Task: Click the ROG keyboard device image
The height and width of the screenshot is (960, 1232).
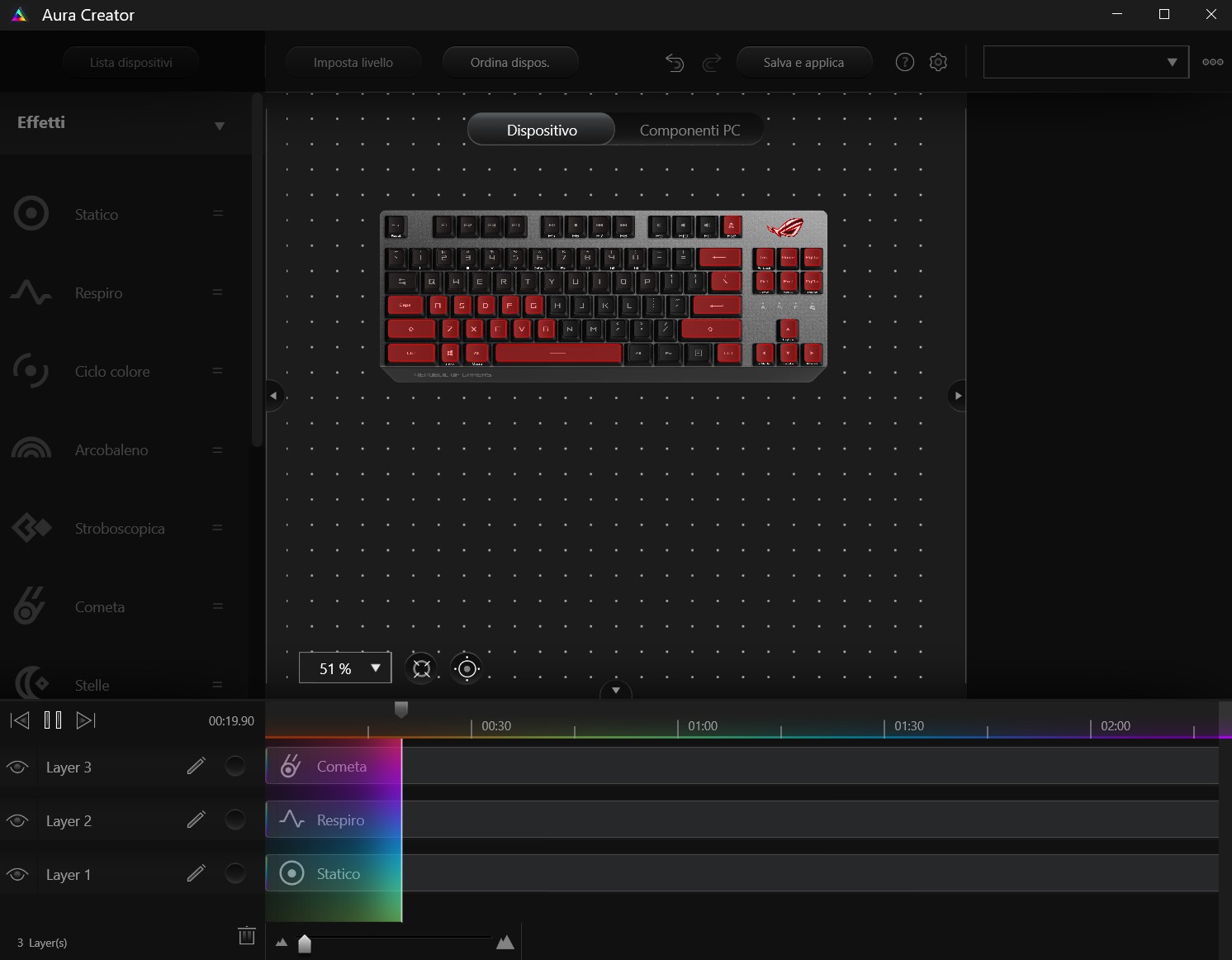Action: point(604,296)
